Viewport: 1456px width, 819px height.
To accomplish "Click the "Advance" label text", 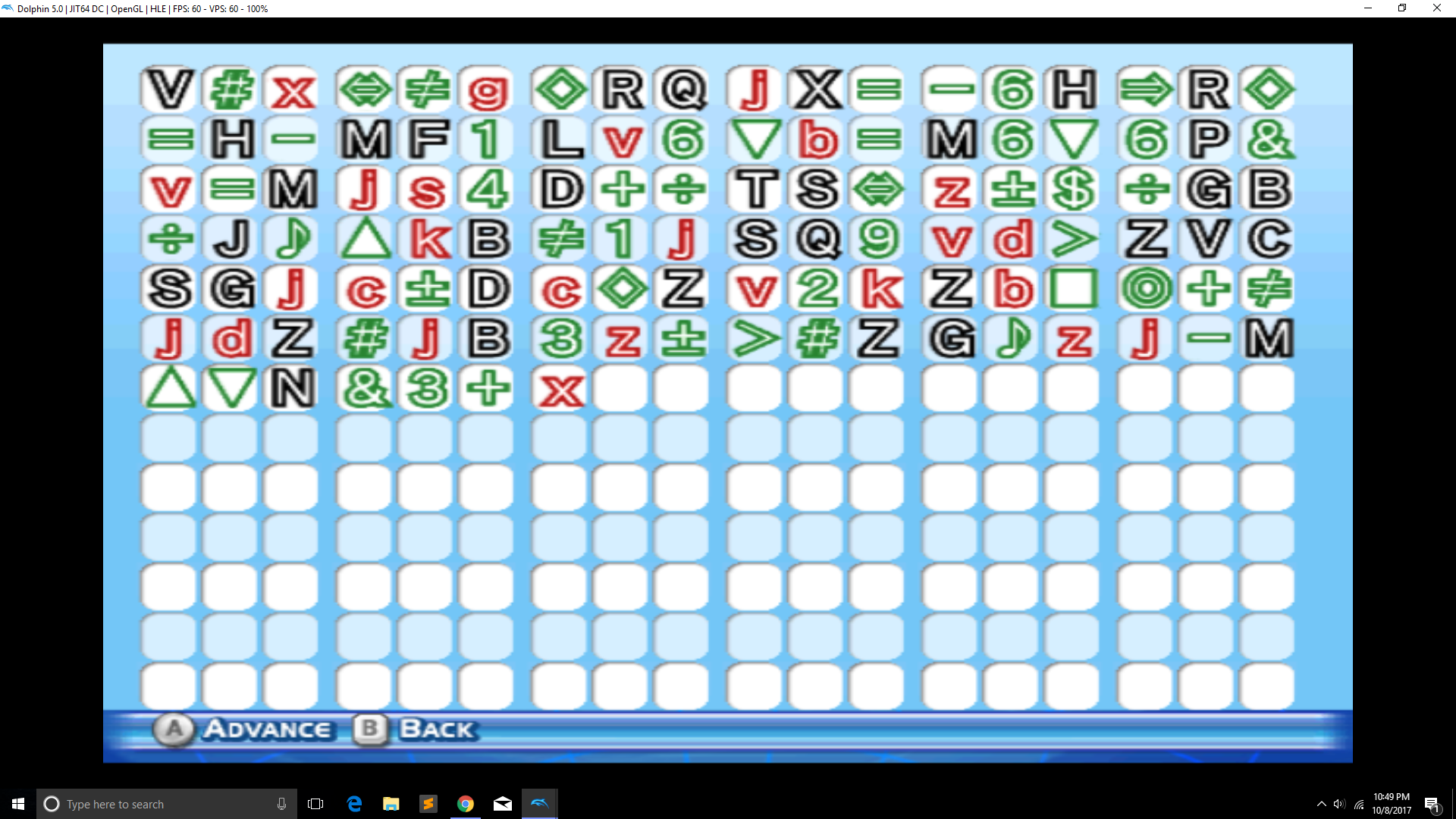I will pyautogui.click(x=268, y=730).
